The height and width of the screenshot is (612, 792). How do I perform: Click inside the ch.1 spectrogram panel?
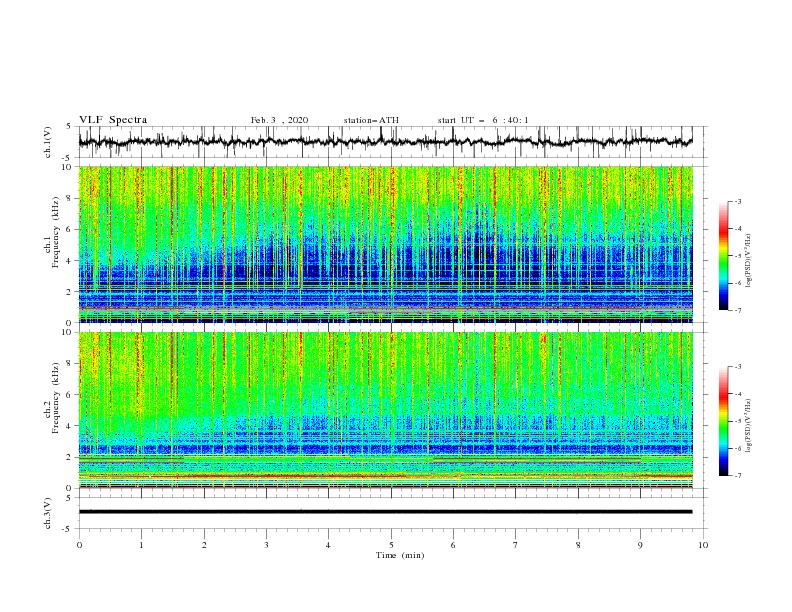tap(385, 244)
